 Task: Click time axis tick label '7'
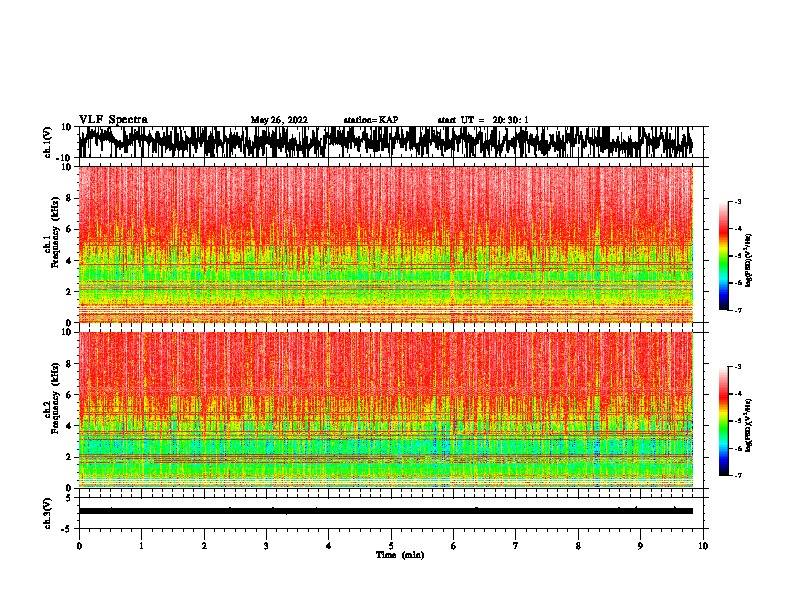click(x=516, y=546)
